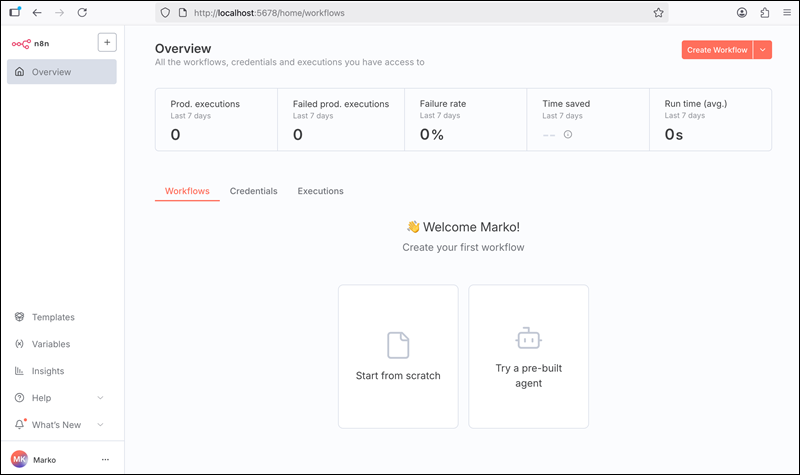Click the shield tracking protection icon

tap(165, 13)
